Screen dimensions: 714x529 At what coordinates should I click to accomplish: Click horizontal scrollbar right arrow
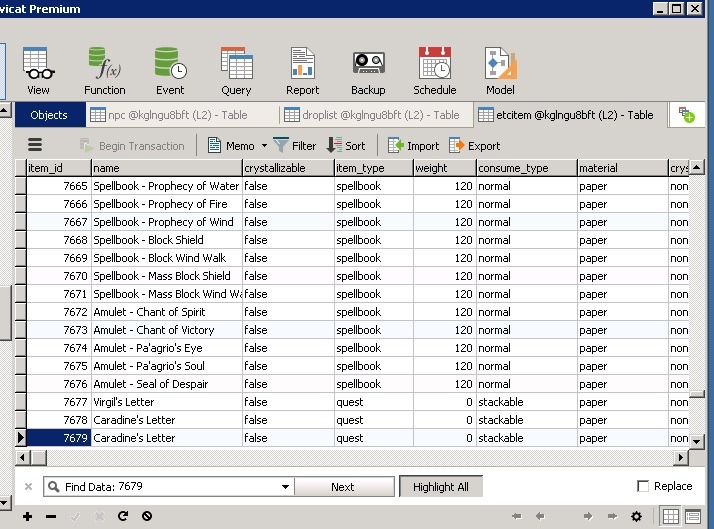(x=681, y=457)
